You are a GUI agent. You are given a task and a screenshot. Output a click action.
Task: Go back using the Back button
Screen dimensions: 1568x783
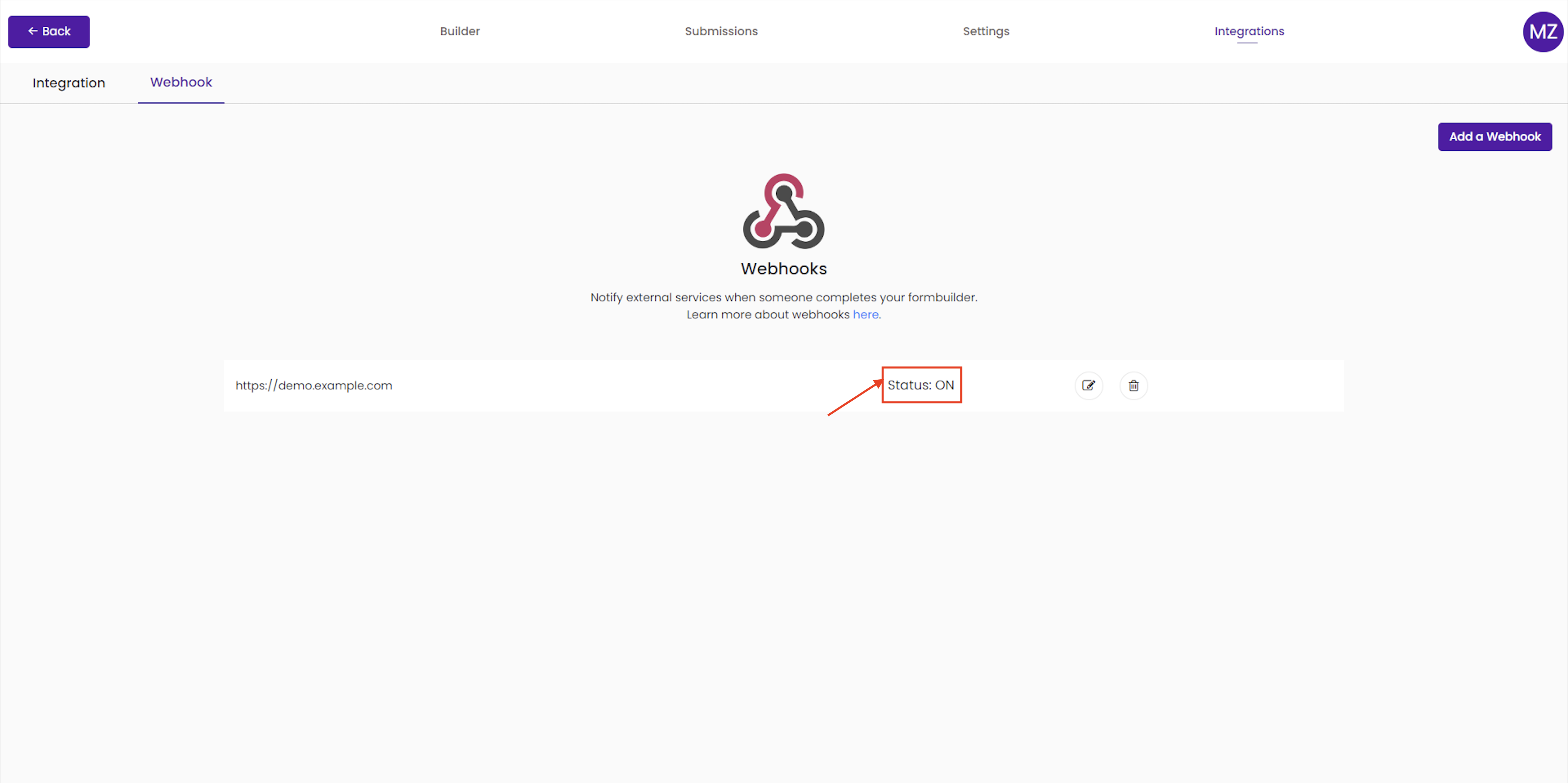click(x=49, y=32)
